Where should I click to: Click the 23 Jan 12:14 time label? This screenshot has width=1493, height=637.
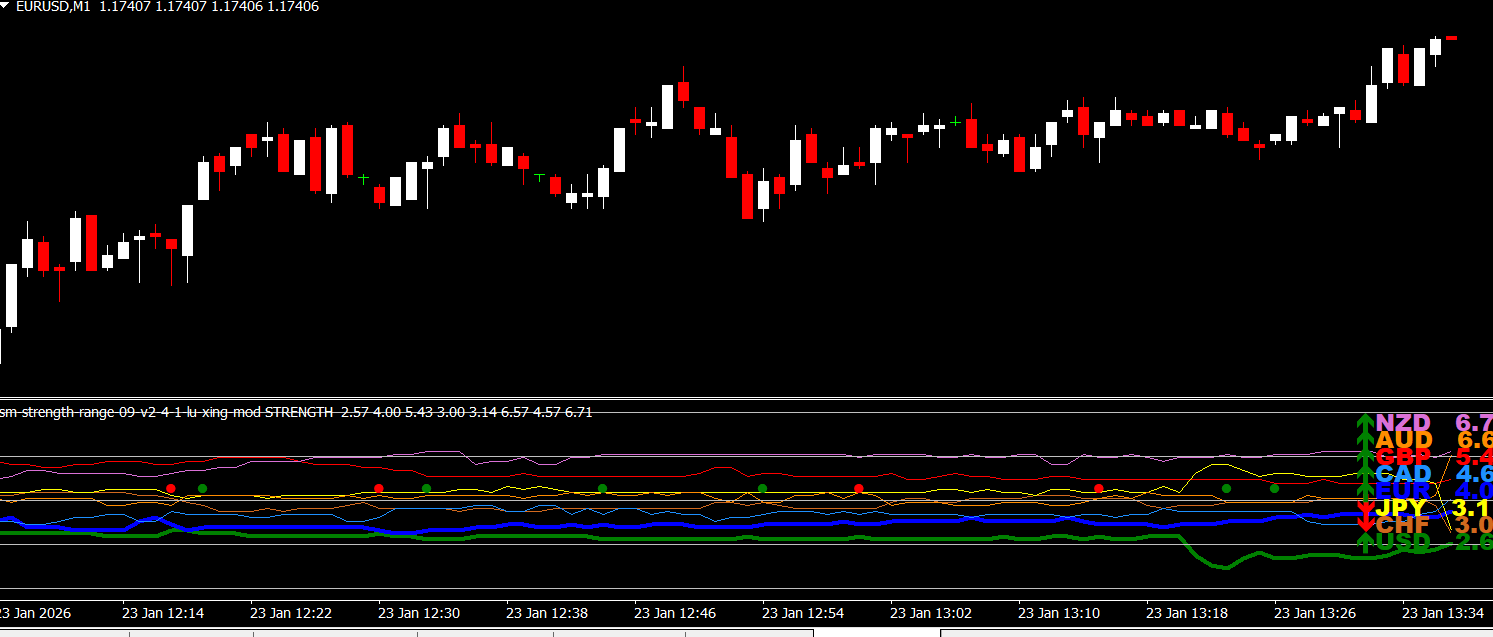pos(163,612)
